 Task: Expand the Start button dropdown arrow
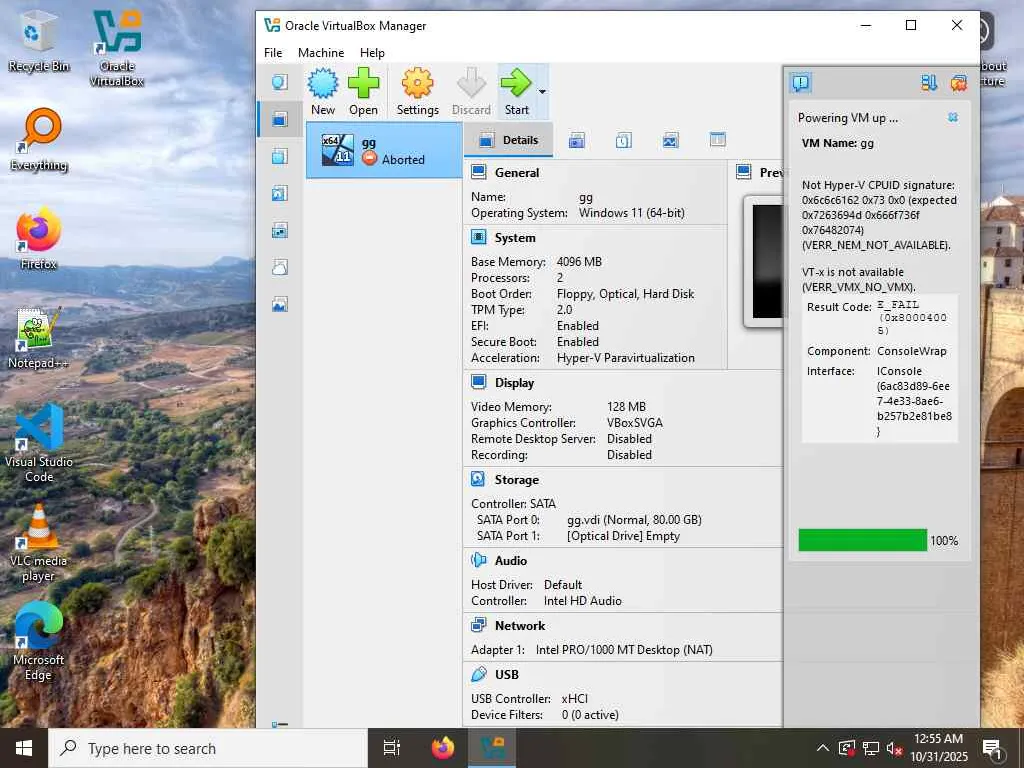coord(542,92)
